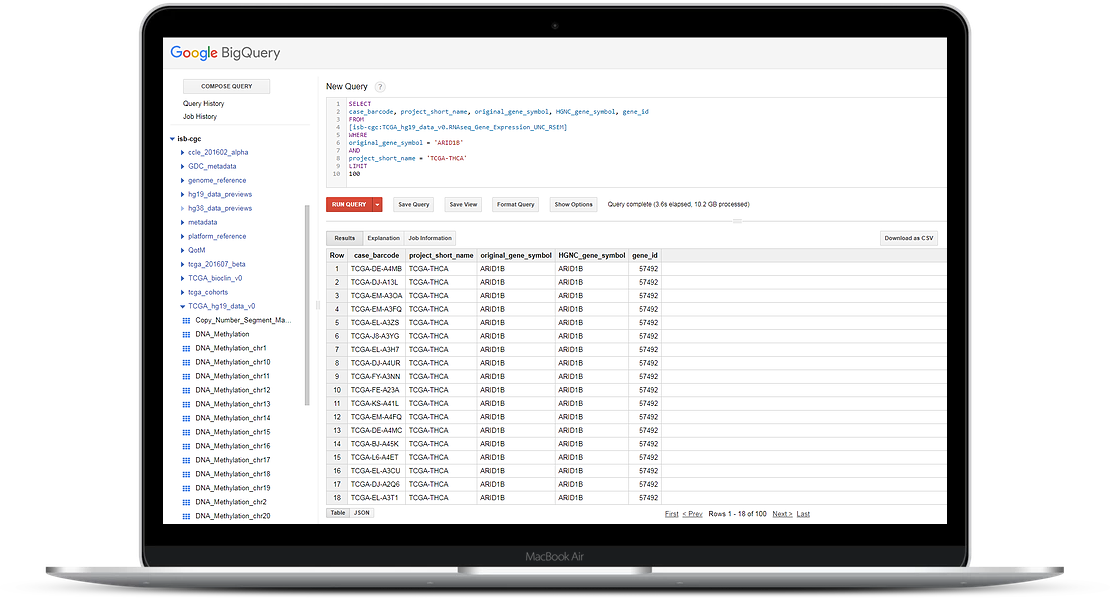1110x598 pixels.
Task: Click the Save Query button
Action: (413, 205)
